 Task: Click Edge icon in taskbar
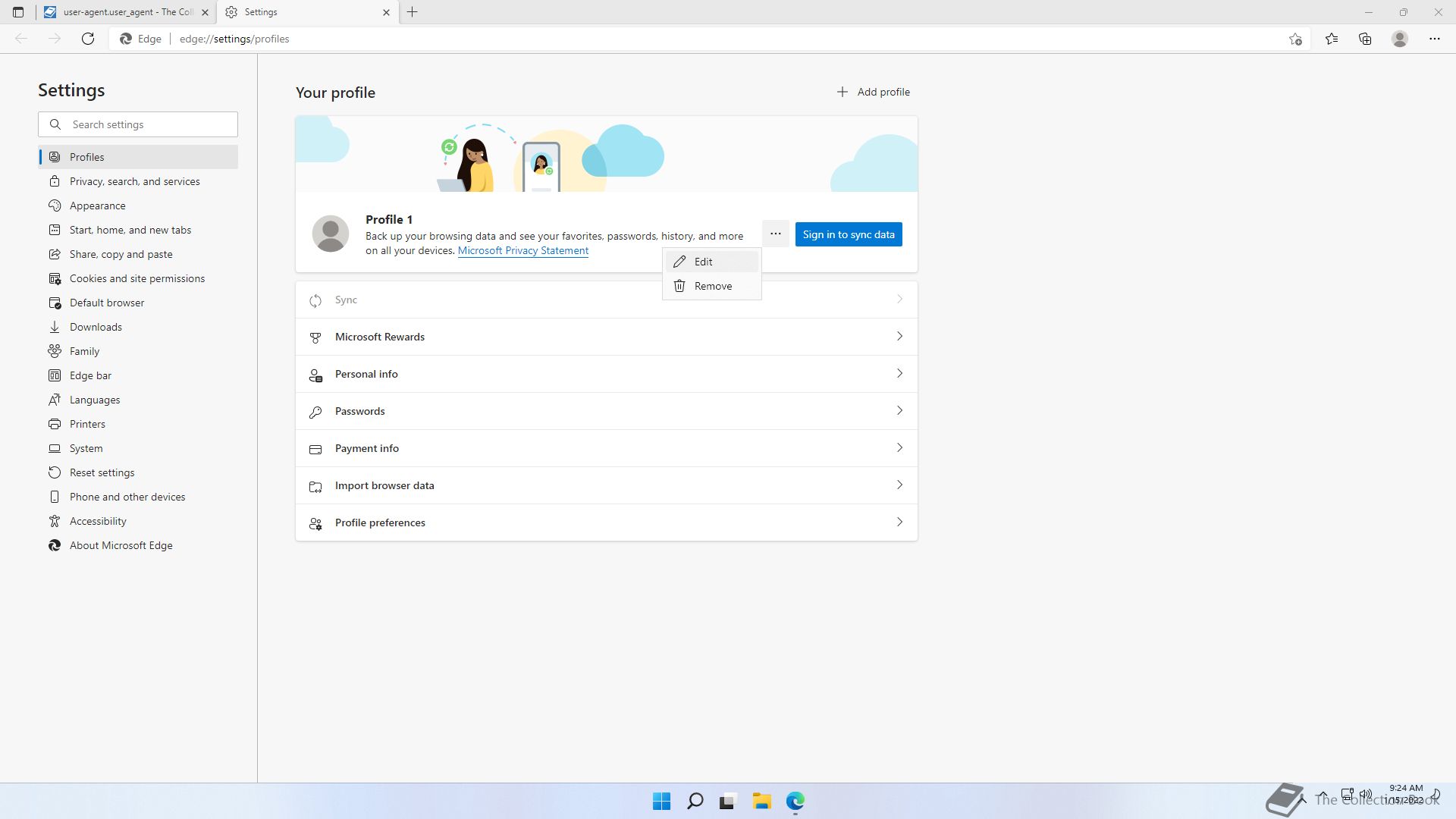tap(795, 801)
